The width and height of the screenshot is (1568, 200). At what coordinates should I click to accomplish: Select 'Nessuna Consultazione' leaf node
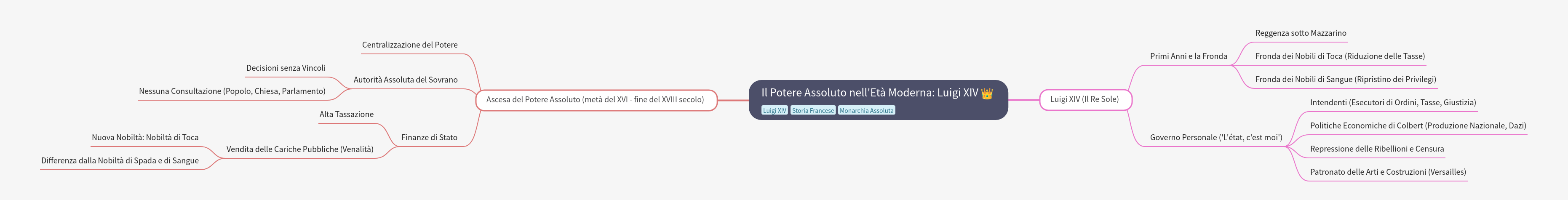coord(232,91)
